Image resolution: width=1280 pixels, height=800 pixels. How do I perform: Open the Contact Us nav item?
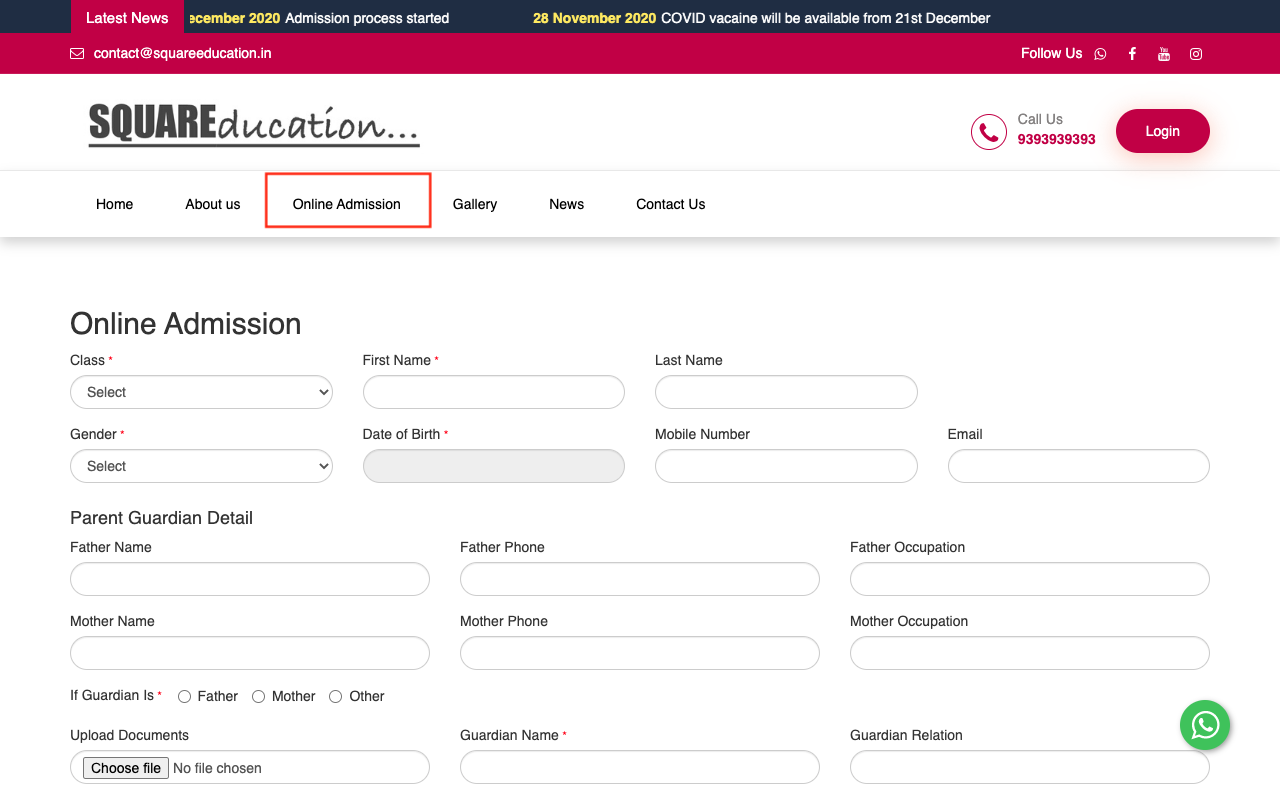coord(670,204)
